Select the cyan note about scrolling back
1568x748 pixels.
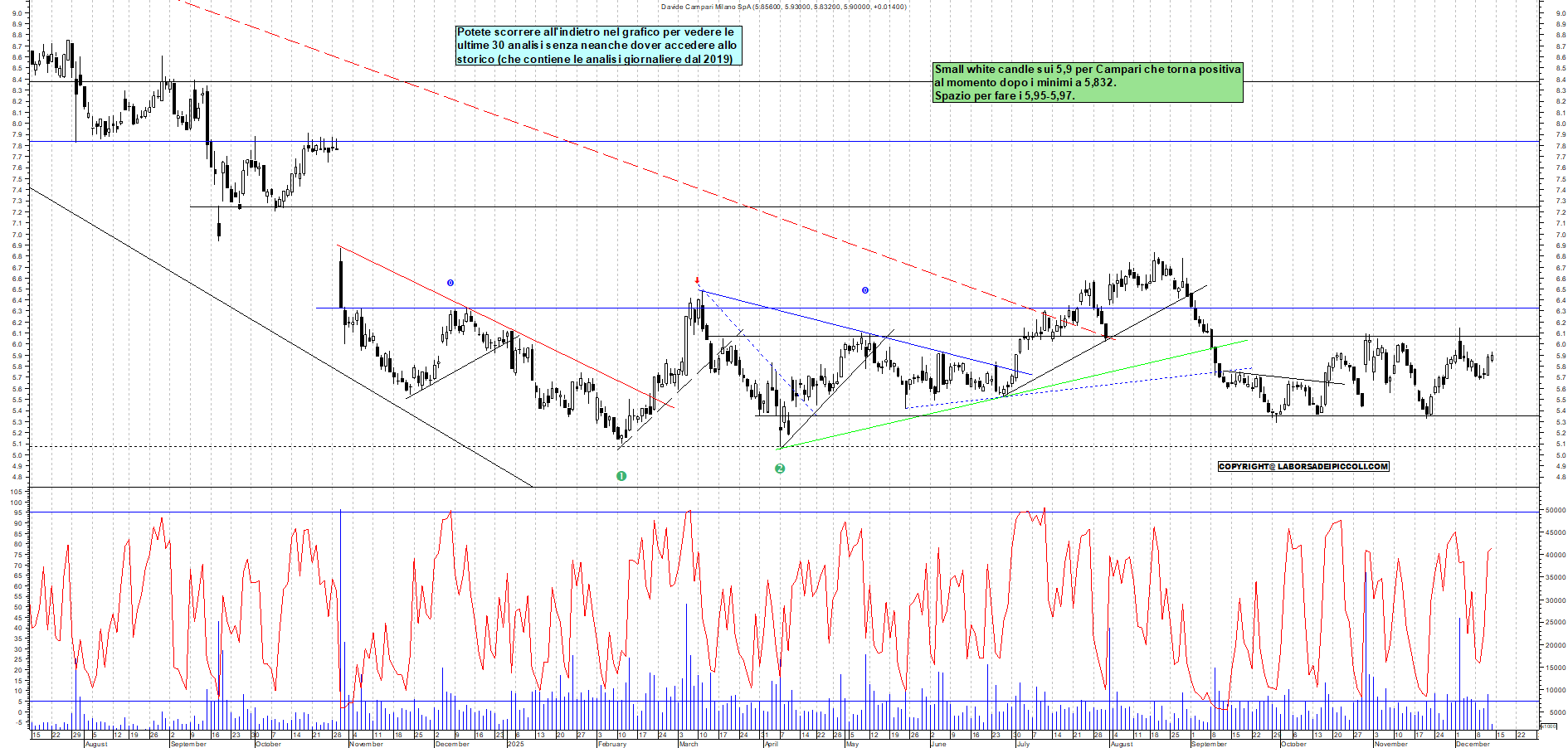click(597, 46)
